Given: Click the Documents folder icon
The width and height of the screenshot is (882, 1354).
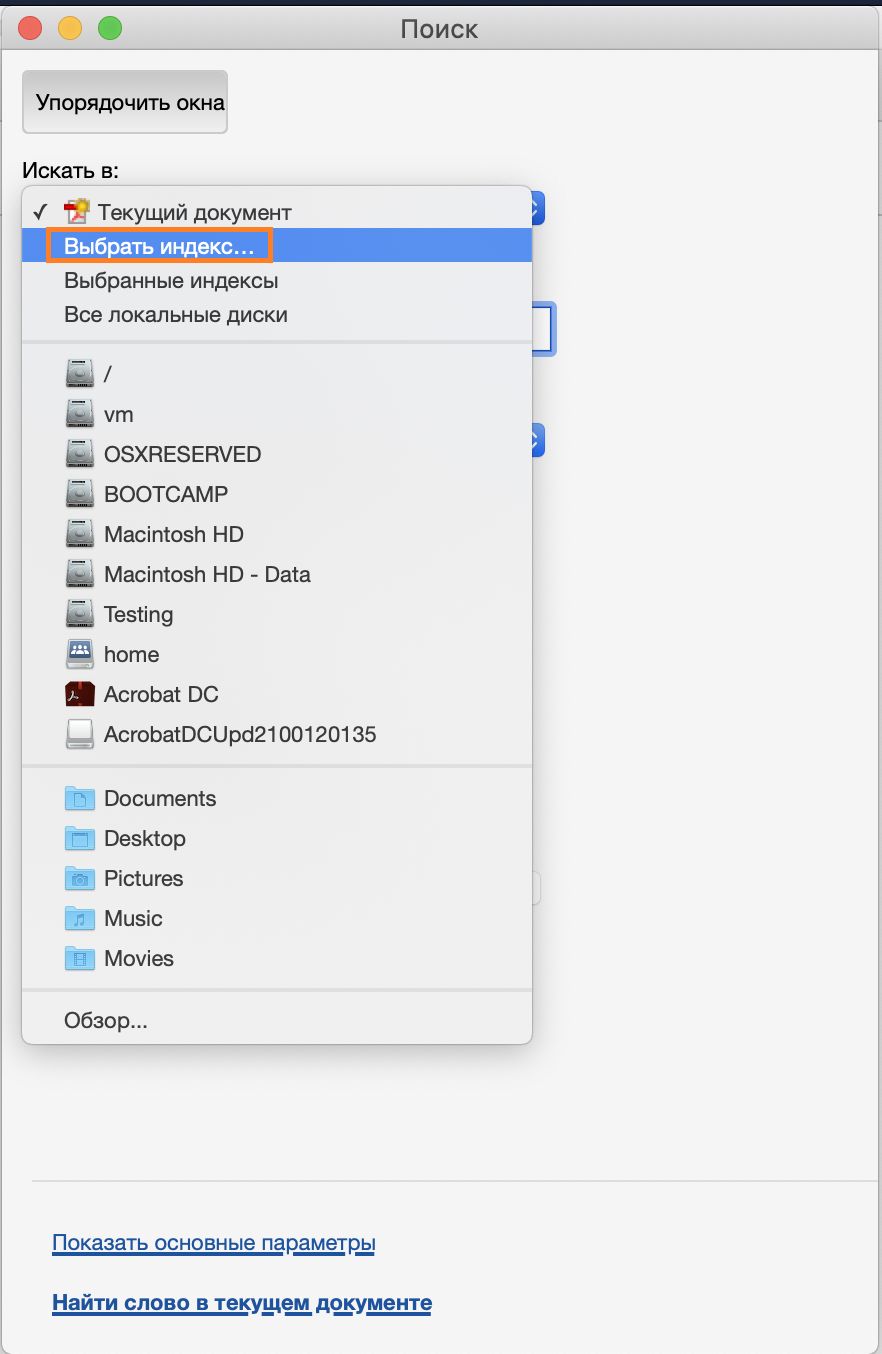Looking at the screenshot, I should tap(79, 798).
